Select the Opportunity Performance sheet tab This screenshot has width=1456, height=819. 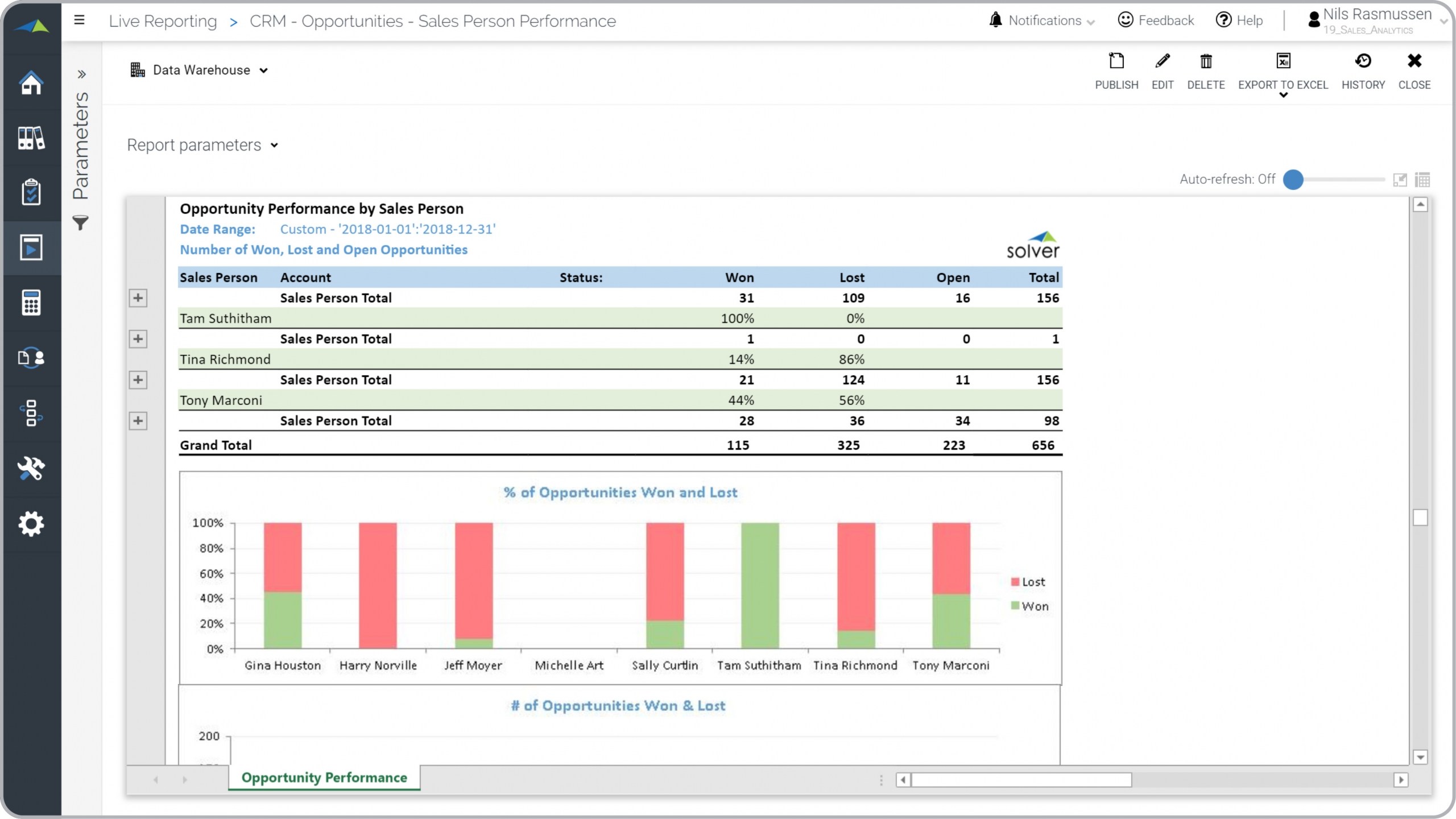[x=324, y=777]
